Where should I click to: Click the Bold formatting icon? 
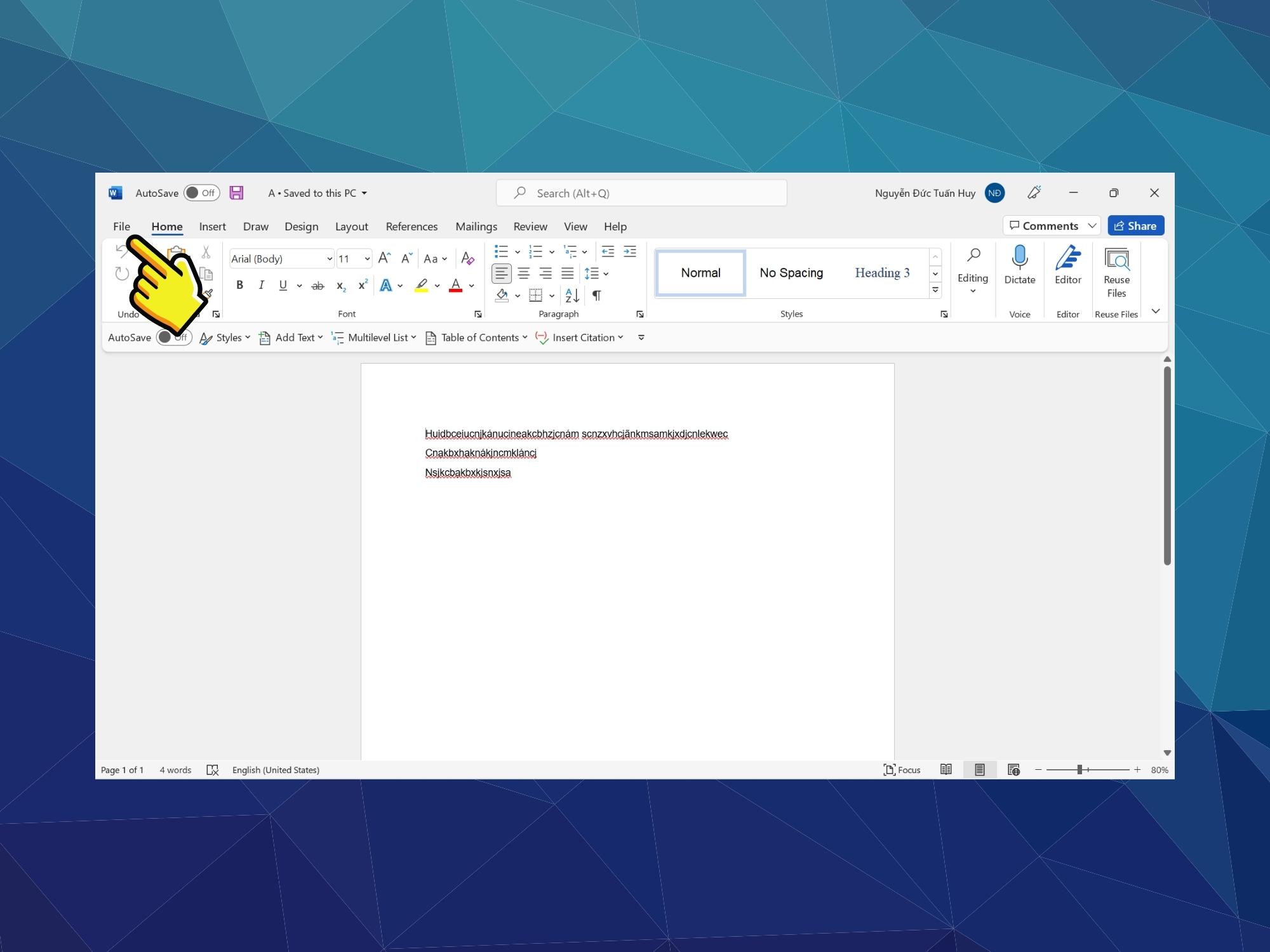click(238, 286)
